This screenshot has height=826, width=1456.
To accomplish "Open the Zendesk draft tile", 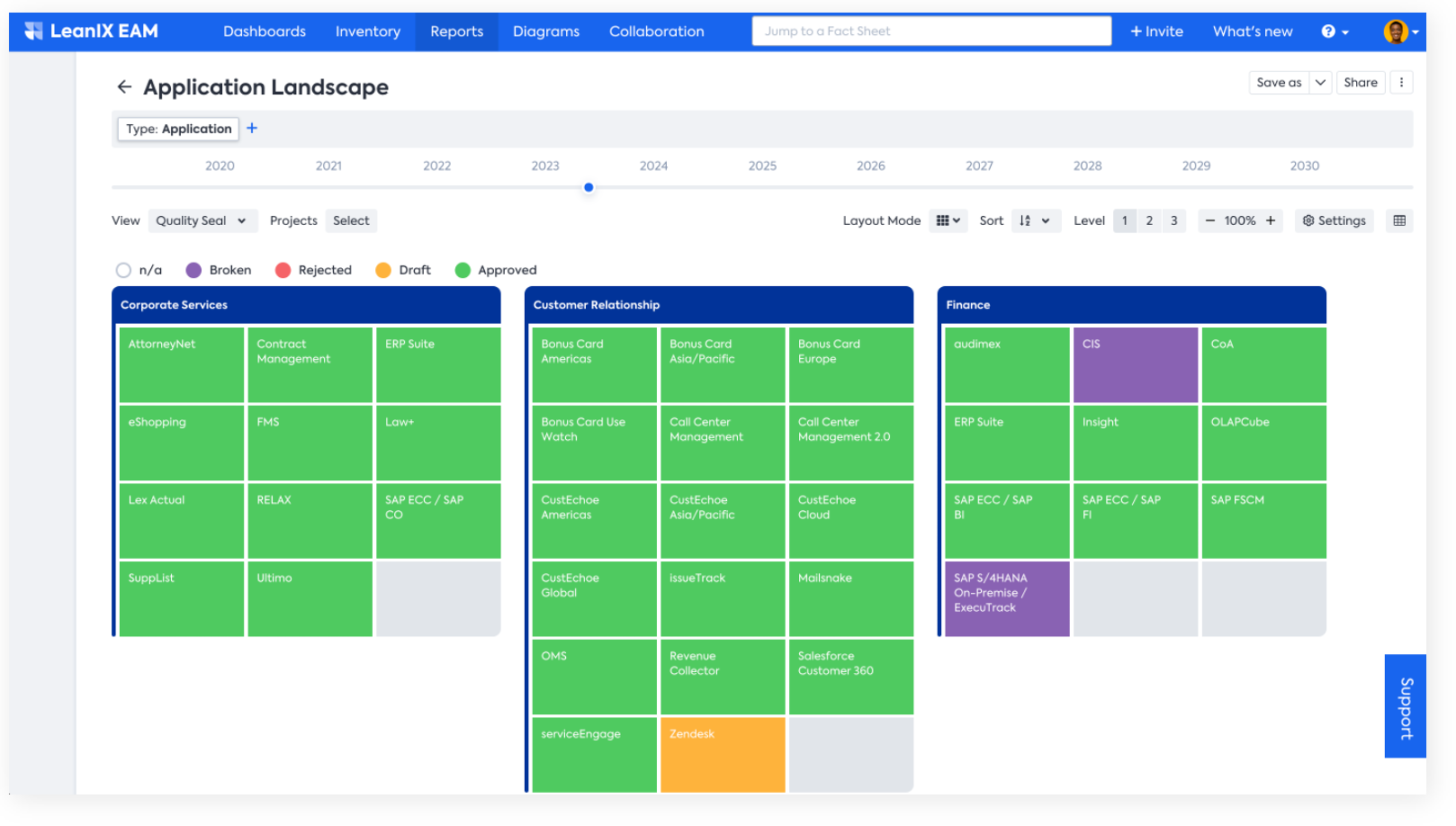I will (723, 755).
